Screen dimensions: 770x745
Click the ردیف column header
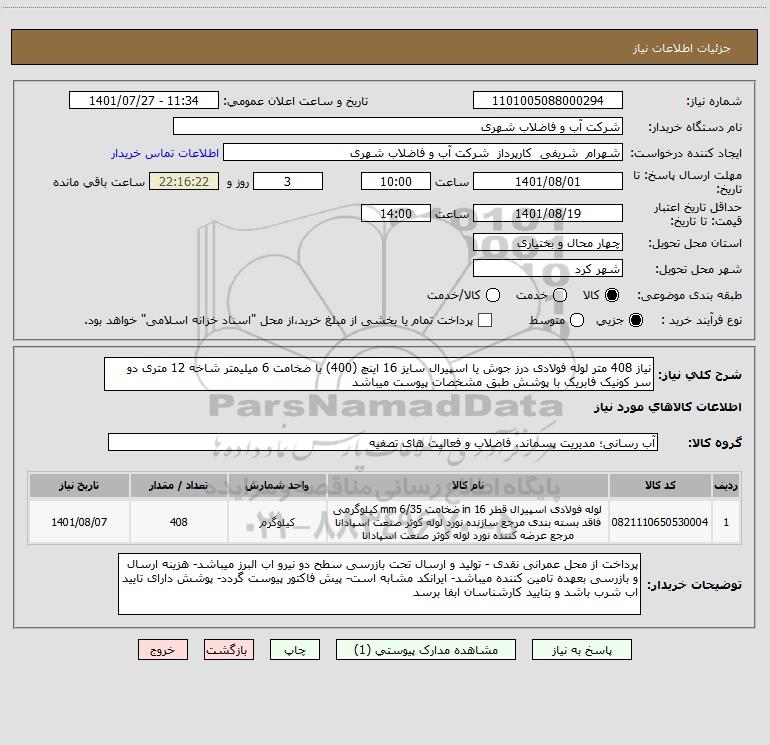tap(726, 485)
